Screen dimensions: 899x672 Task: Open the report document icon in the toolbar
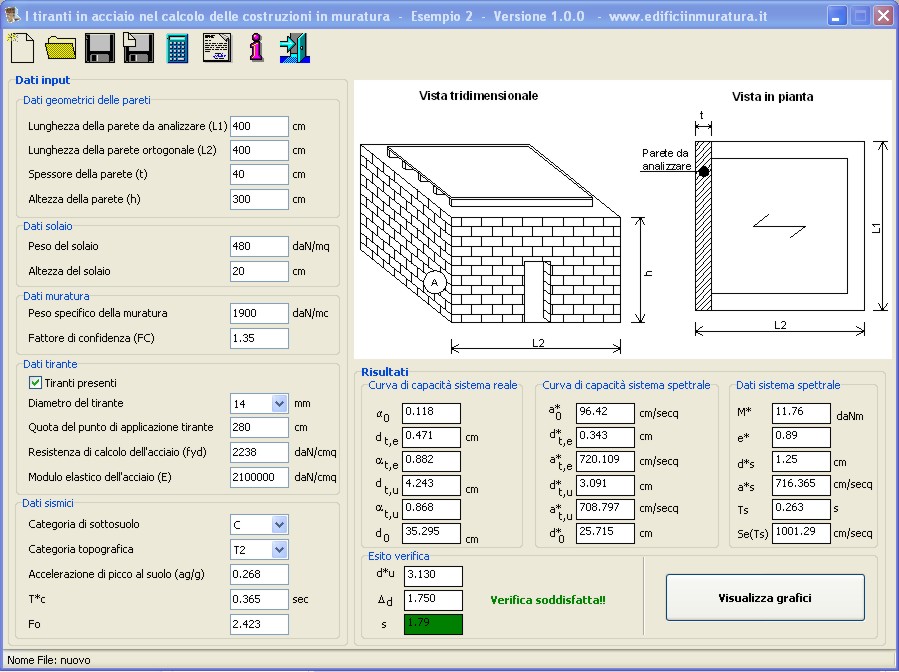tap(217, 48)
